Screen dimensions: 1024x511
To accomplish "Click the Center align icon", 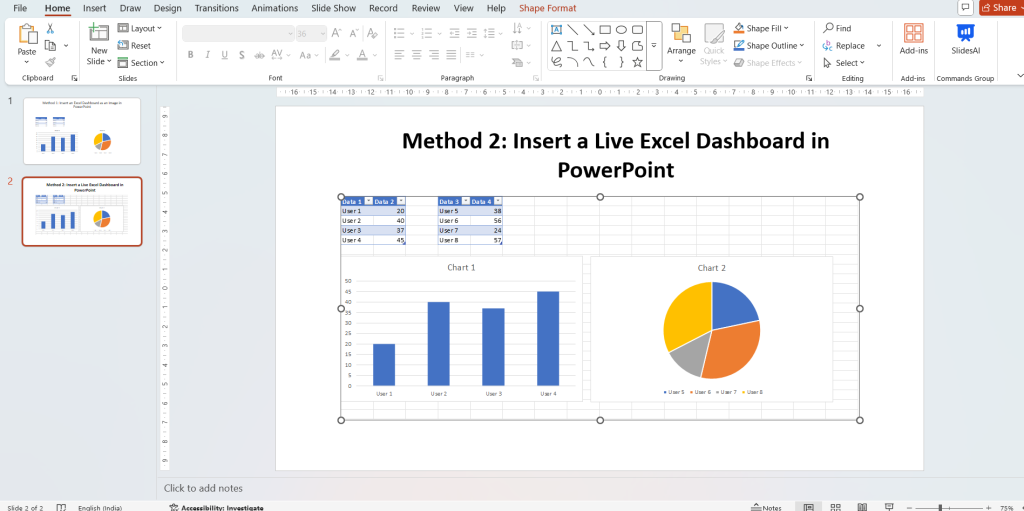I will point(417,55).
